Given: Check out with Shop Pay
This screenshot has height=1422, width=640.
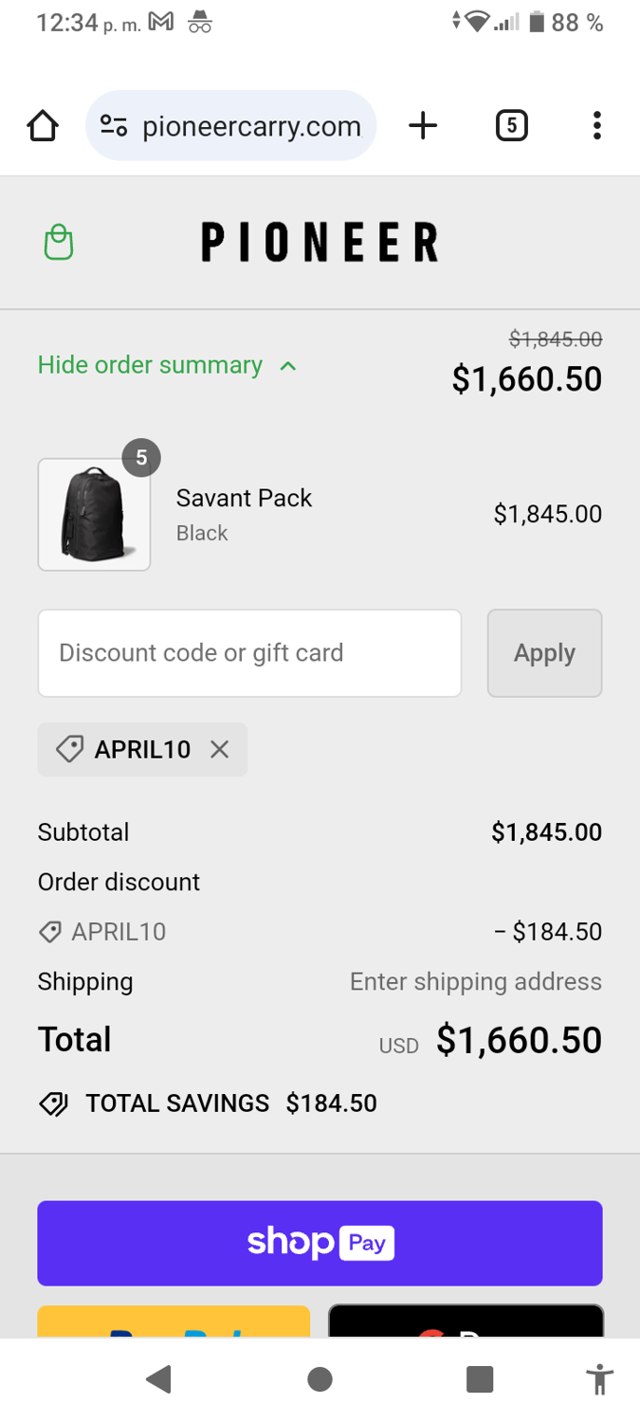Looking at the screenshot, I should pos(320,1243).
